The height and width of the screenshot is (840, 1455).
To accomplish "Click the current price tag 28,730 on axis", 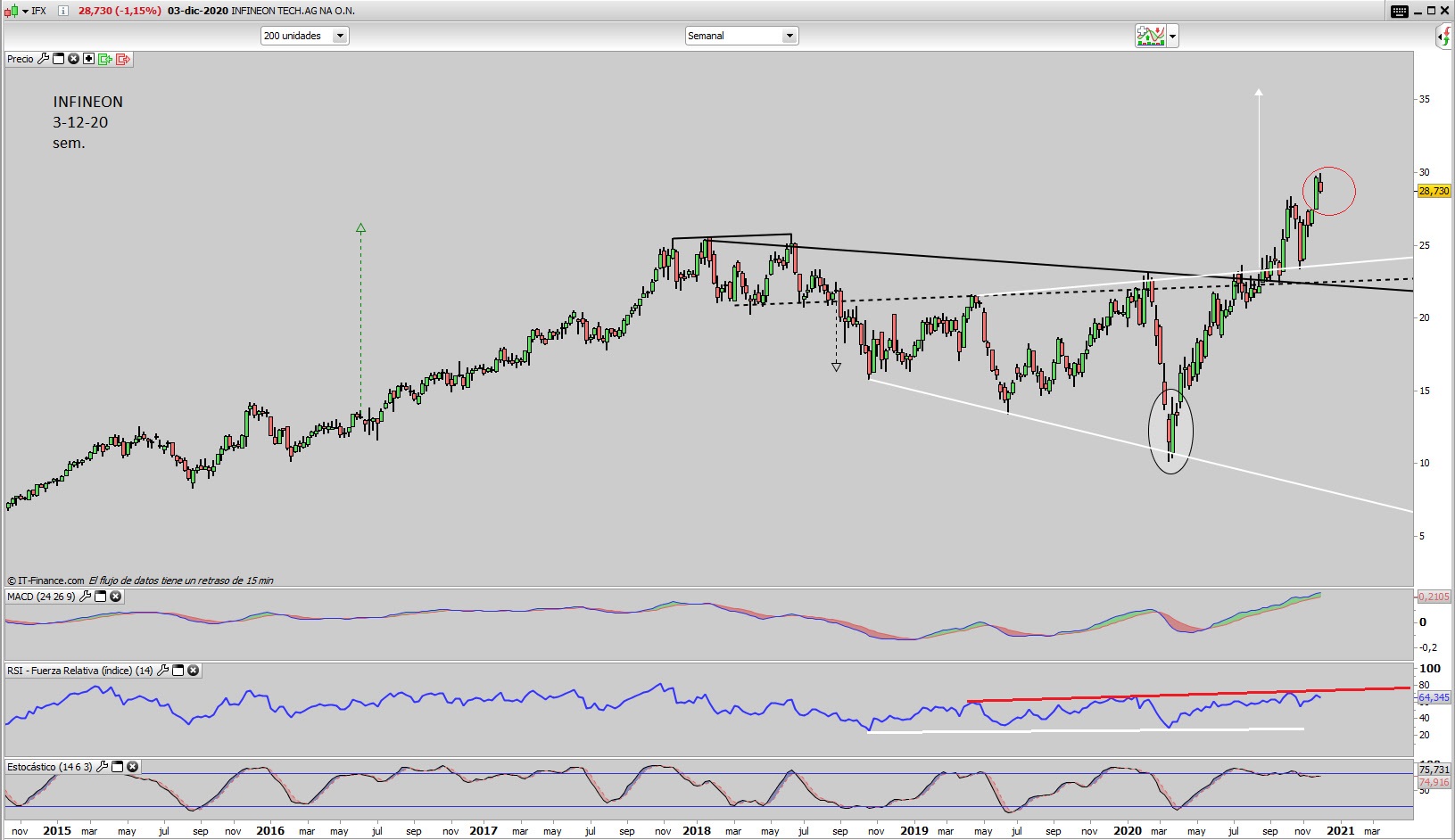I will point(1434,191).
